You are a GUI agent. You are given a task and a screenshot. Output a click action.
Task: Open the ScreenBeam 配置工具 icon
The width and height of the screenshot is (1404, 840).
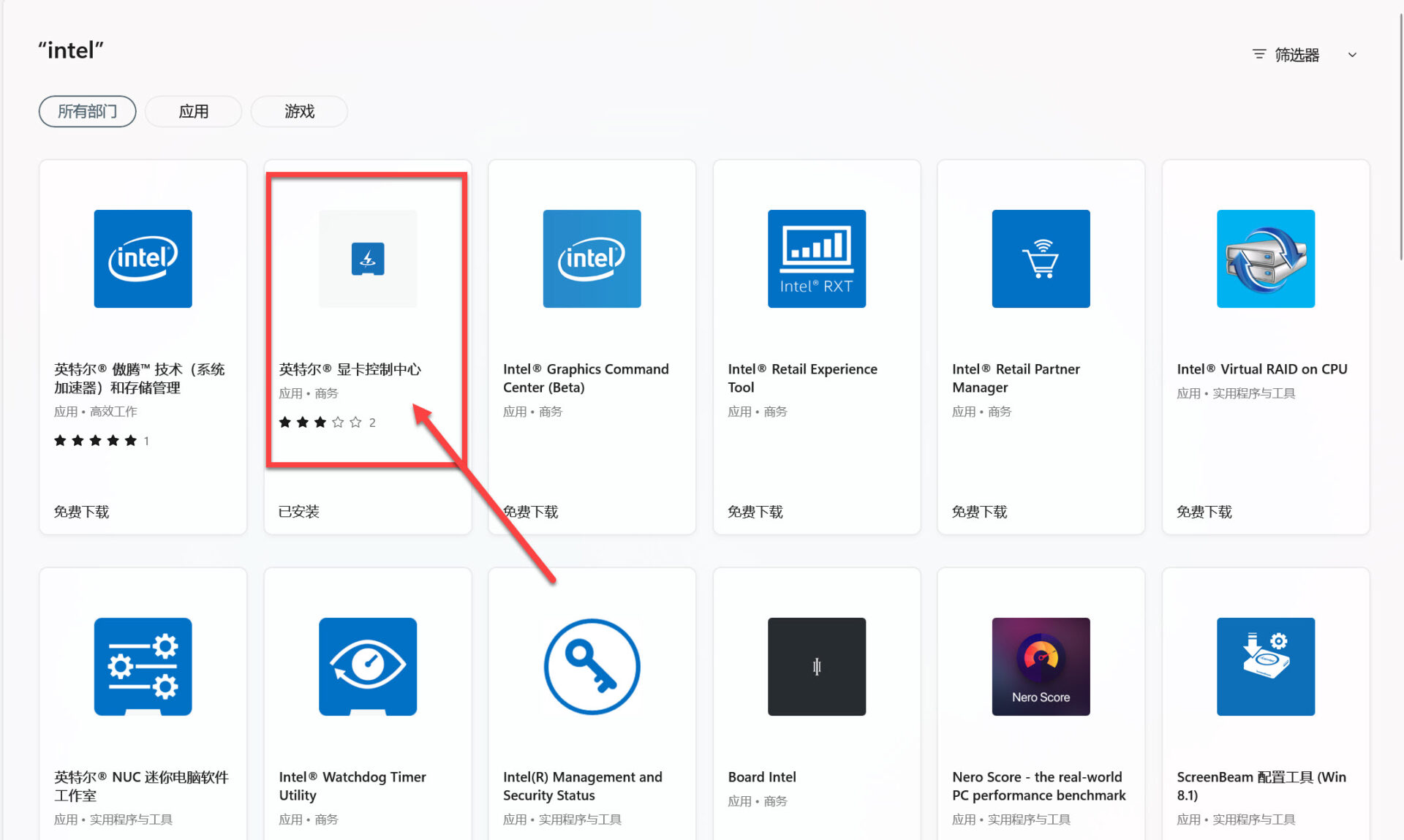click(1265, 667)
